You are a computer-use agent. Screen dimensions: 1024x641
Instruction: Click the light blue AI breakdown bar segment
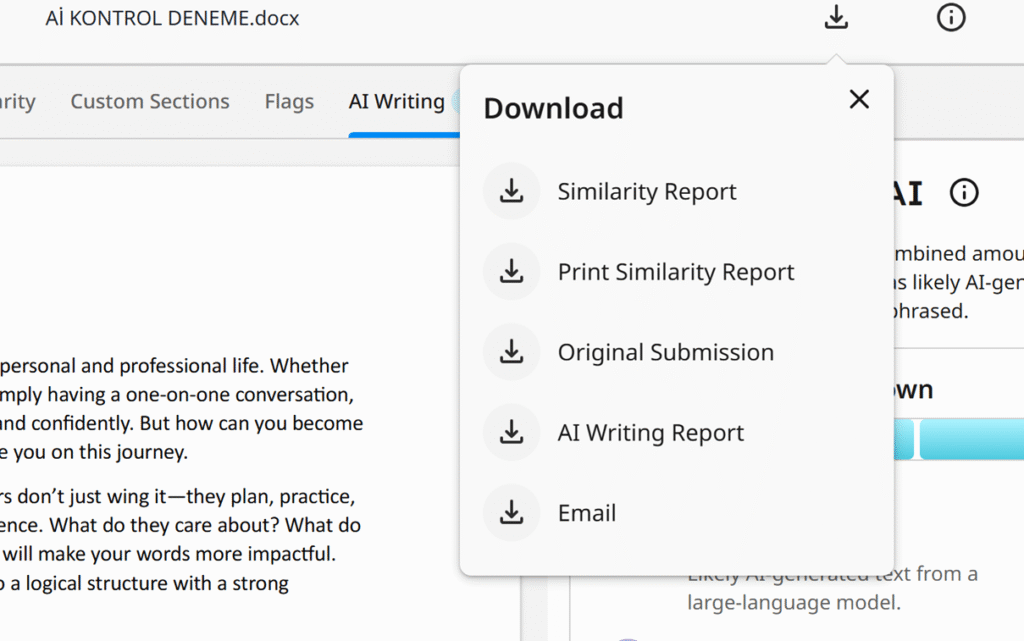[x=970, y=441]
